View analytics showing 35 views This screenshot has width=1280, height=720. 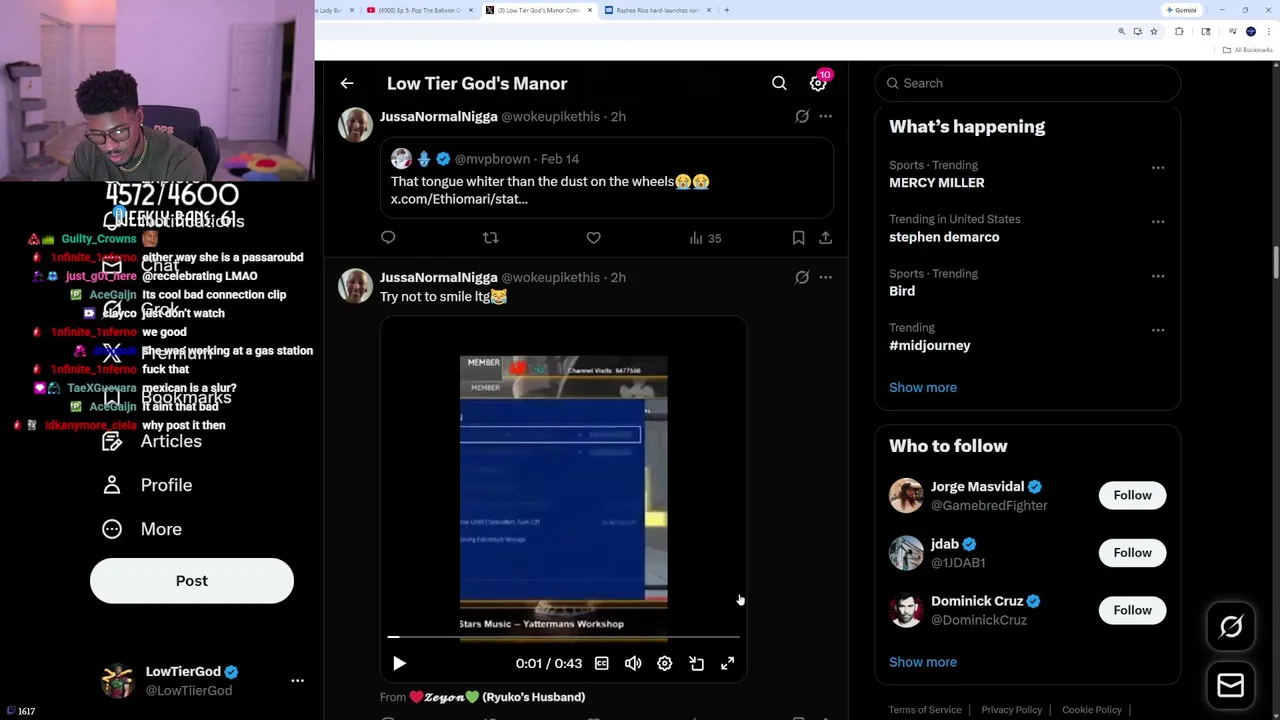pos(705,238)
